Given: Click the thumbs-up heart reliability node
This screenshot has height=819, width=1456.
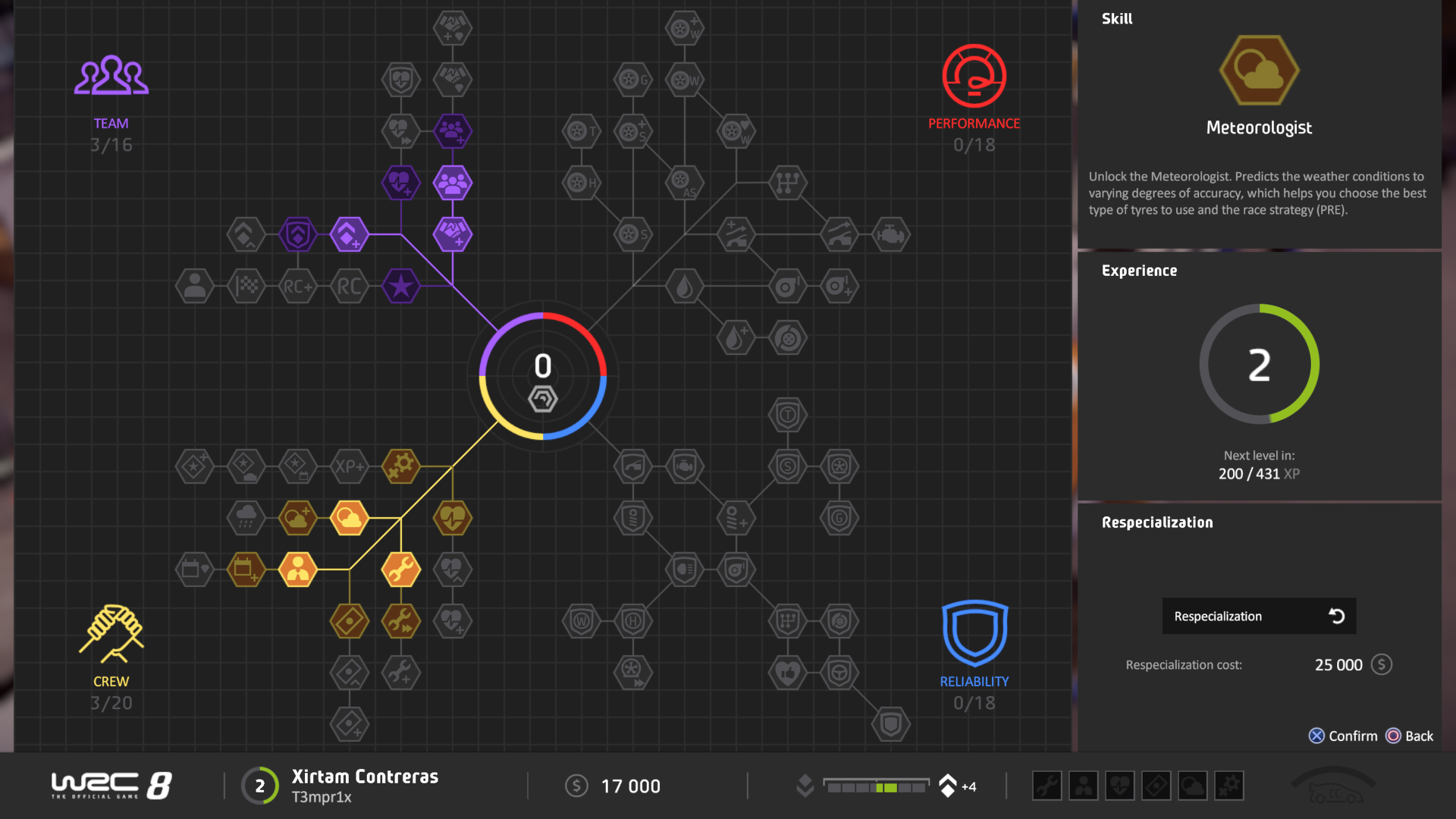Looking at the screenshot, I should click(x=788, y=673).
